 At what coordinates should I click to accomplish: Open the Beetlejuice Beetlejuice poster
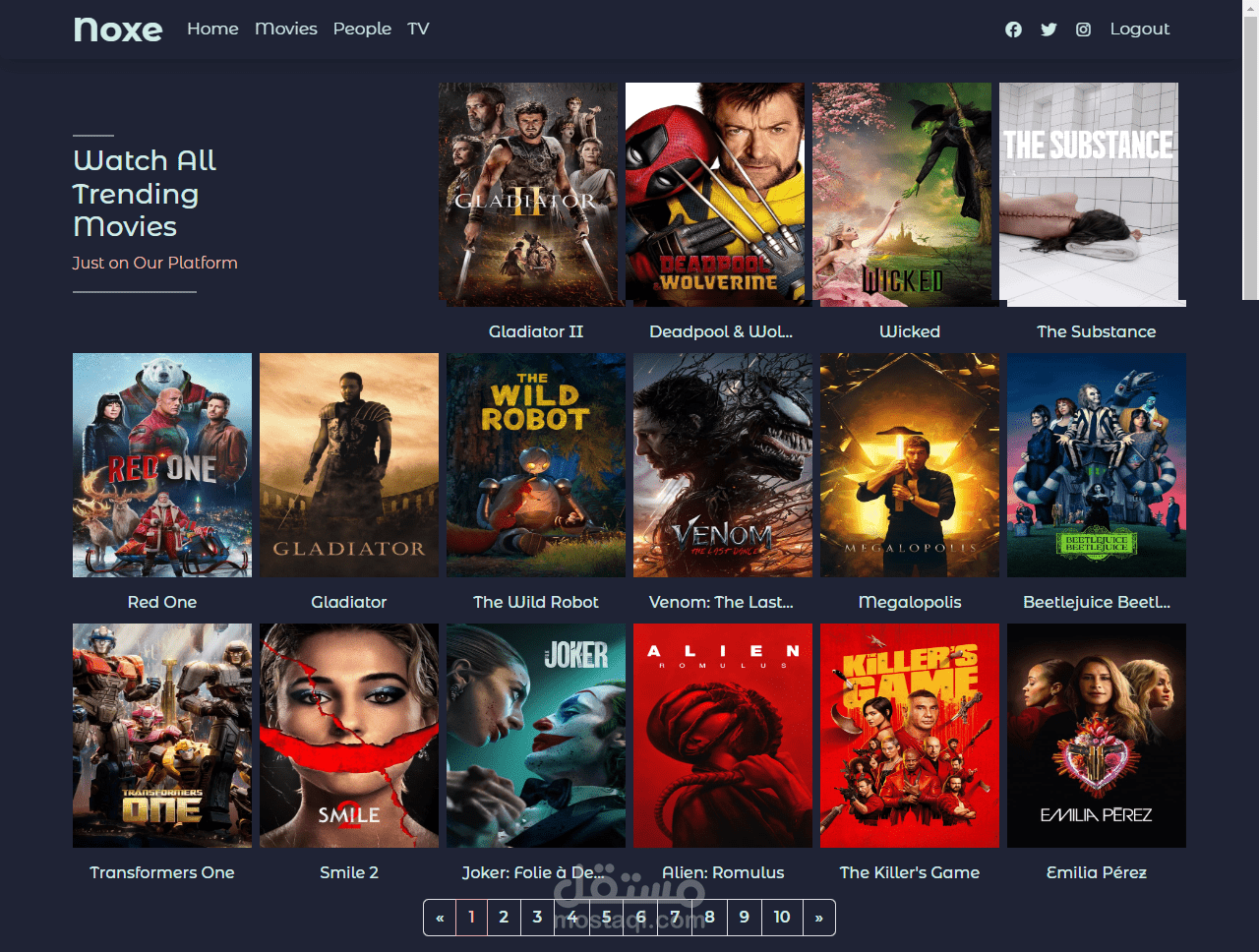coord(1097,465)
